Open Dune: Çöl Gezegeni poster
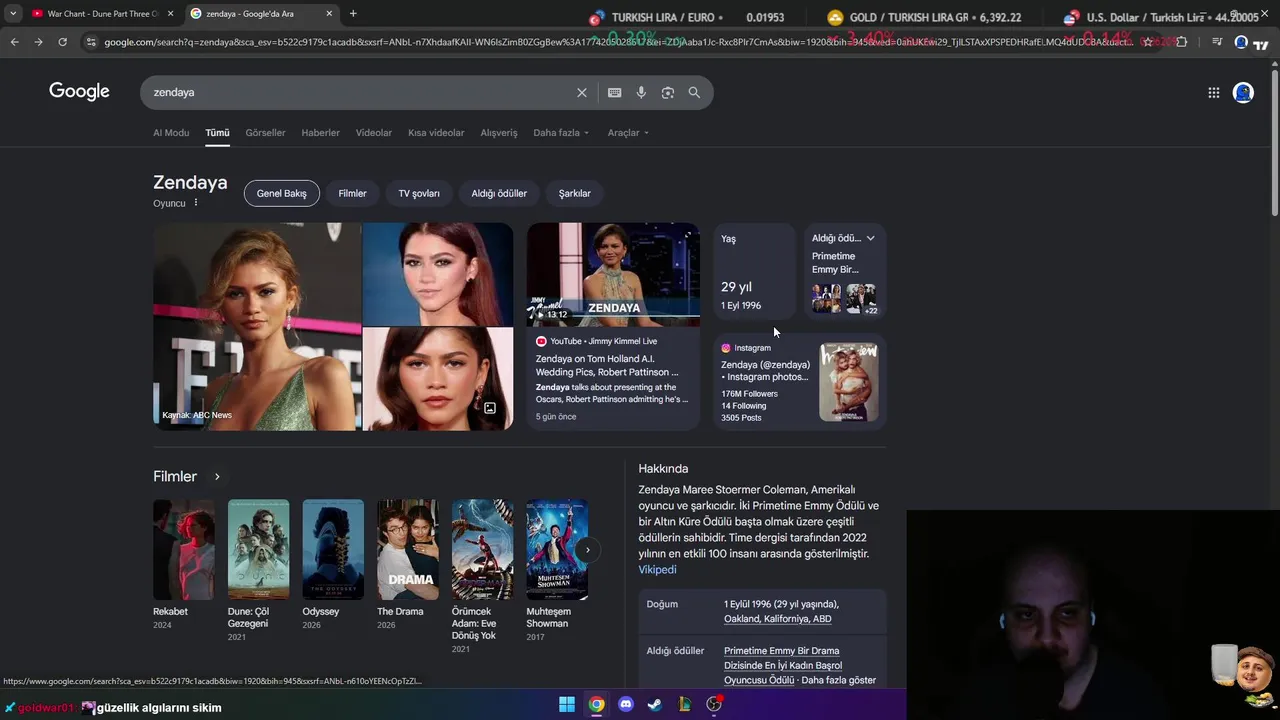This screenshot has width=1280, height=720. (258, 550)
